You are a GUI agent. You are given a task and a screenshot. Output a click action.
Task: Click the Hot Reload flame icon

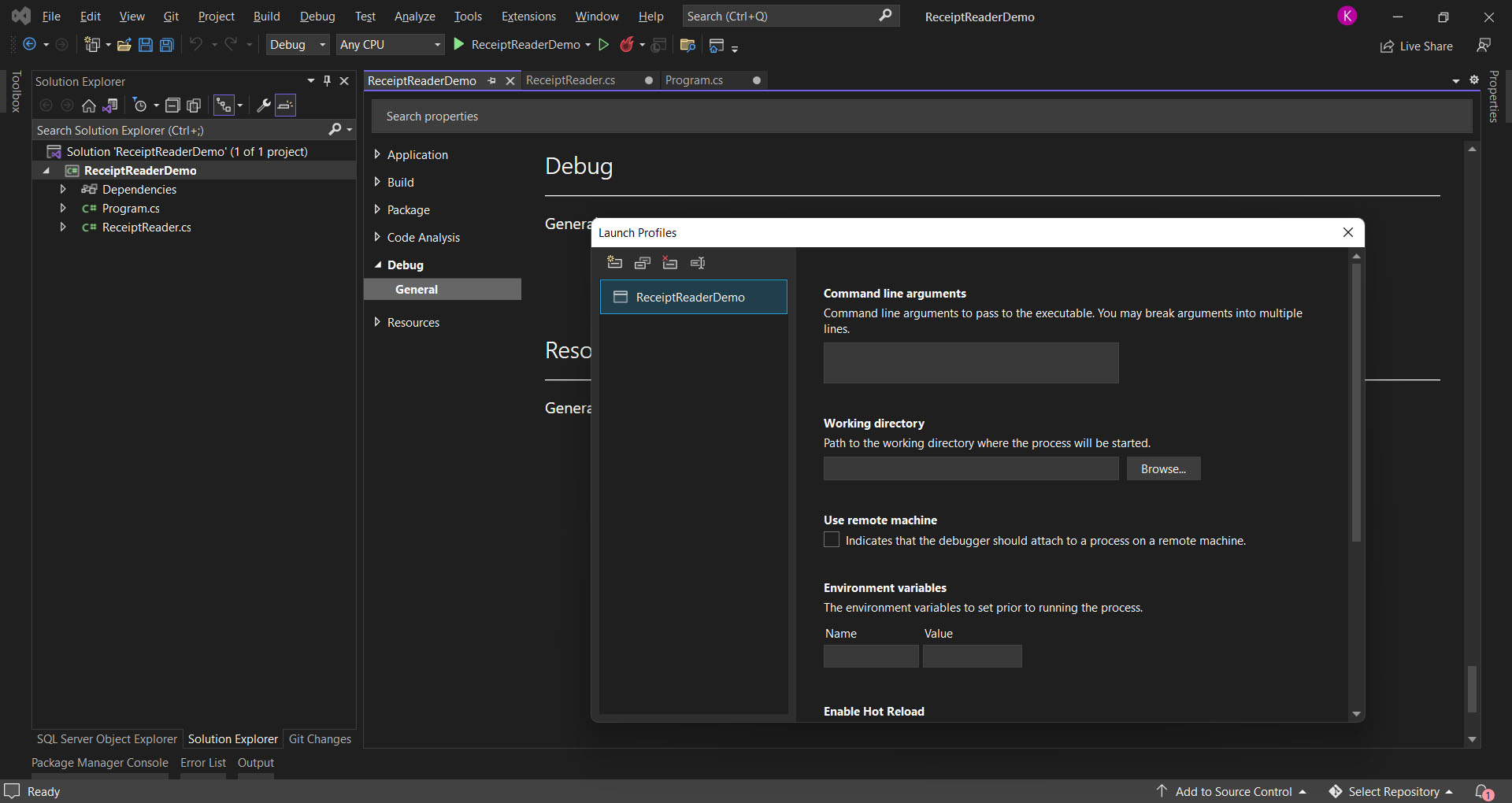627,45
